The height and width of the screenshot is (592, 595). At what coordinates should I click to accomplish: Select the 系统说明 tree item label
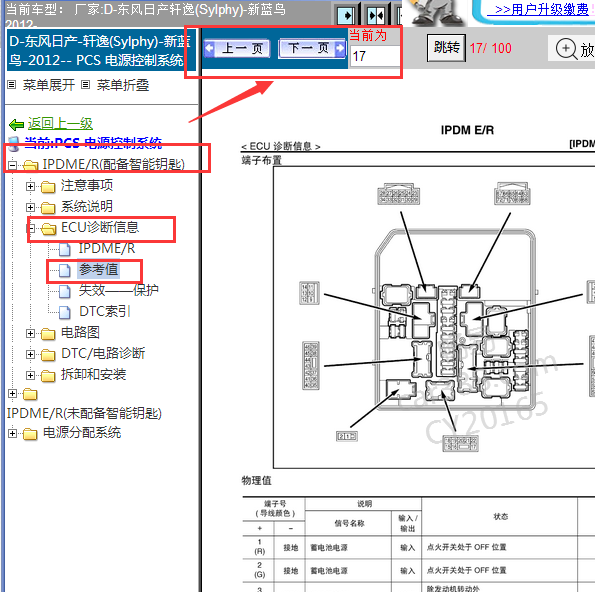[x=87, y=206]
